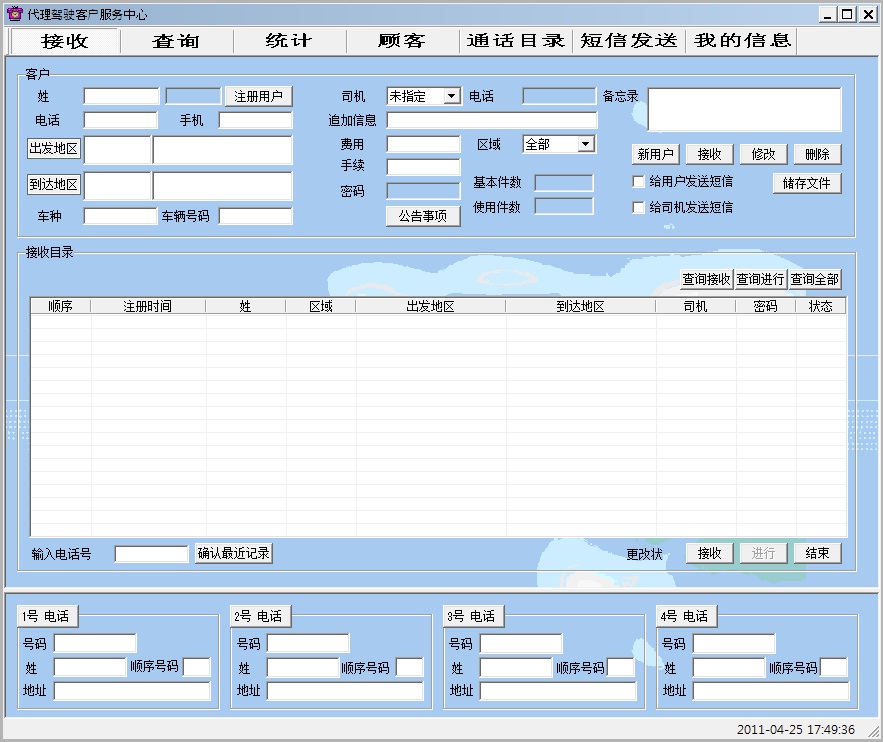The width and height of the screenshot is (883, 742).
Task: Click the 查询进行 button
Action: [x=760, y=279]
